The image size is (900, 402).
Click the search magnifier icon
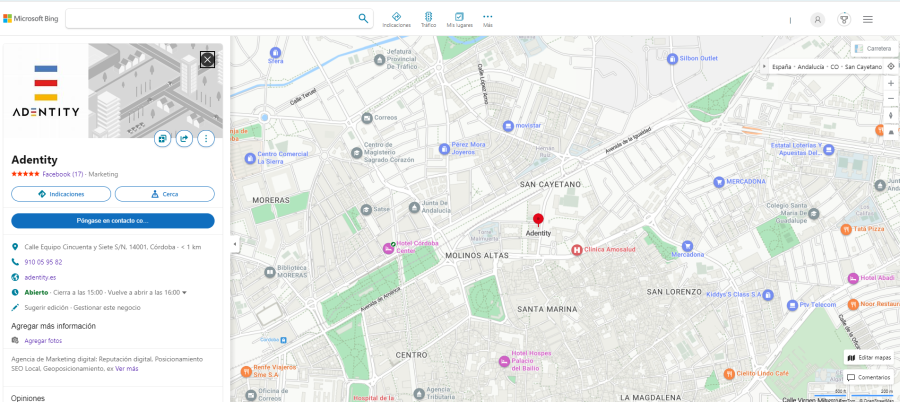point(363,18)
